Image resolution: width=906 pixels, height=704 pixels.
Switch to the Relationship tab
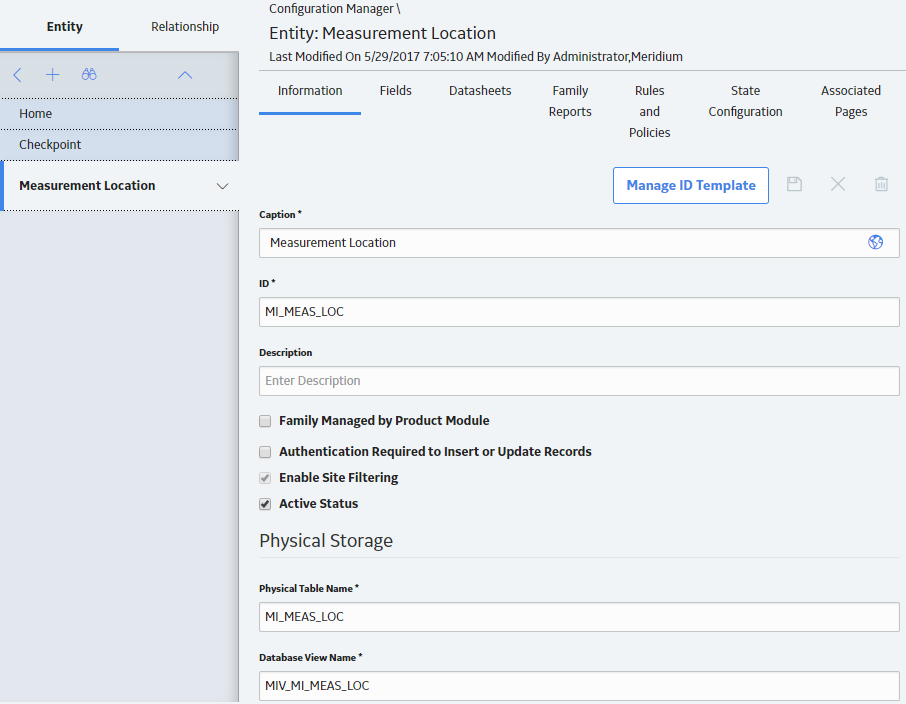click(185, 27)
